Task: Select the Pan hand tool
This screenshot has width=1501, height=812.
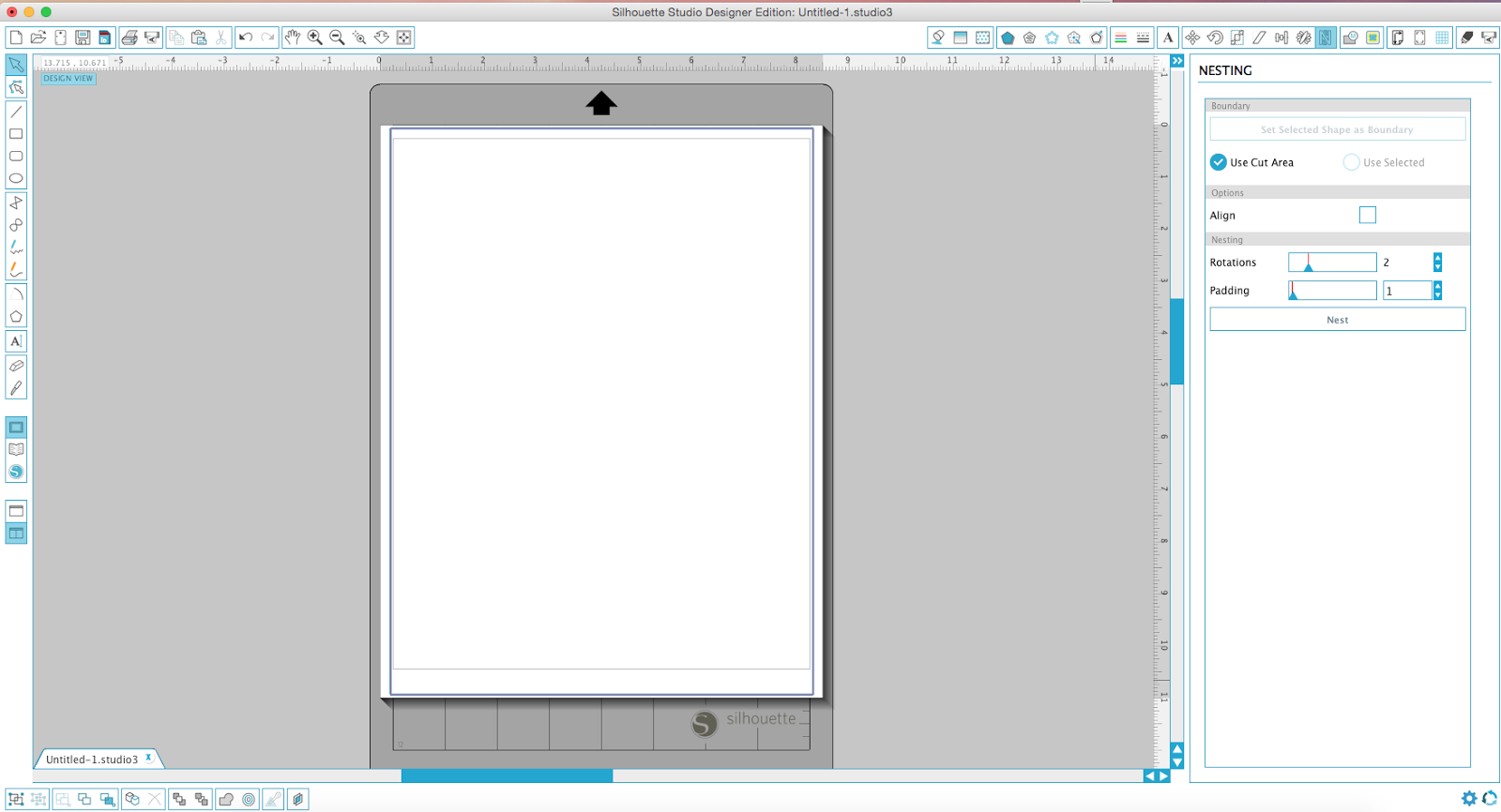Action: click(293, 38)
